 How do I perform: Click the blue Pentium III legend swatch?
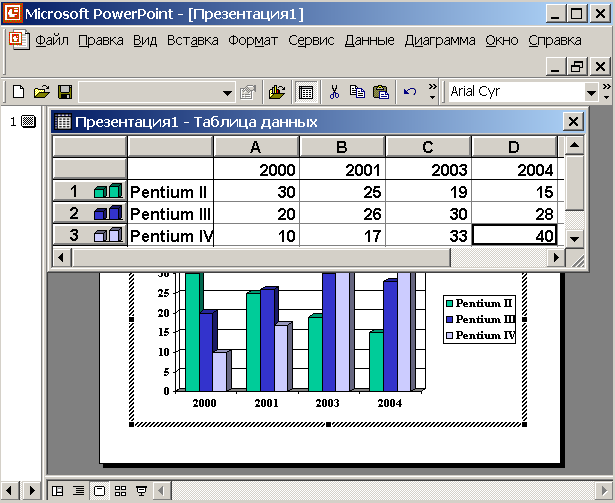pos(449,320)
